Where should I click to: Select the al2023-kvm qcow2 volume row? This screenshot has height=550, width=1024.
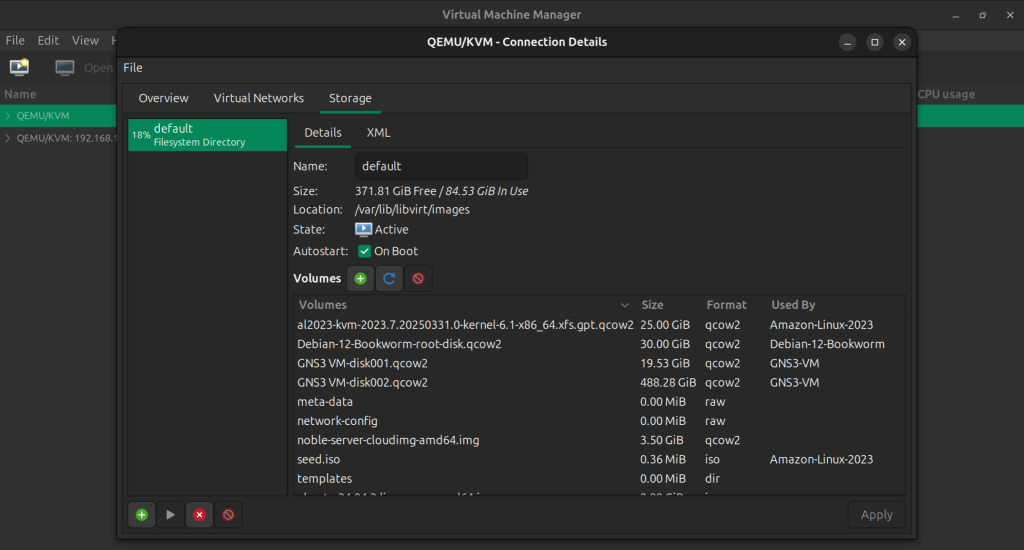point(599,325)
